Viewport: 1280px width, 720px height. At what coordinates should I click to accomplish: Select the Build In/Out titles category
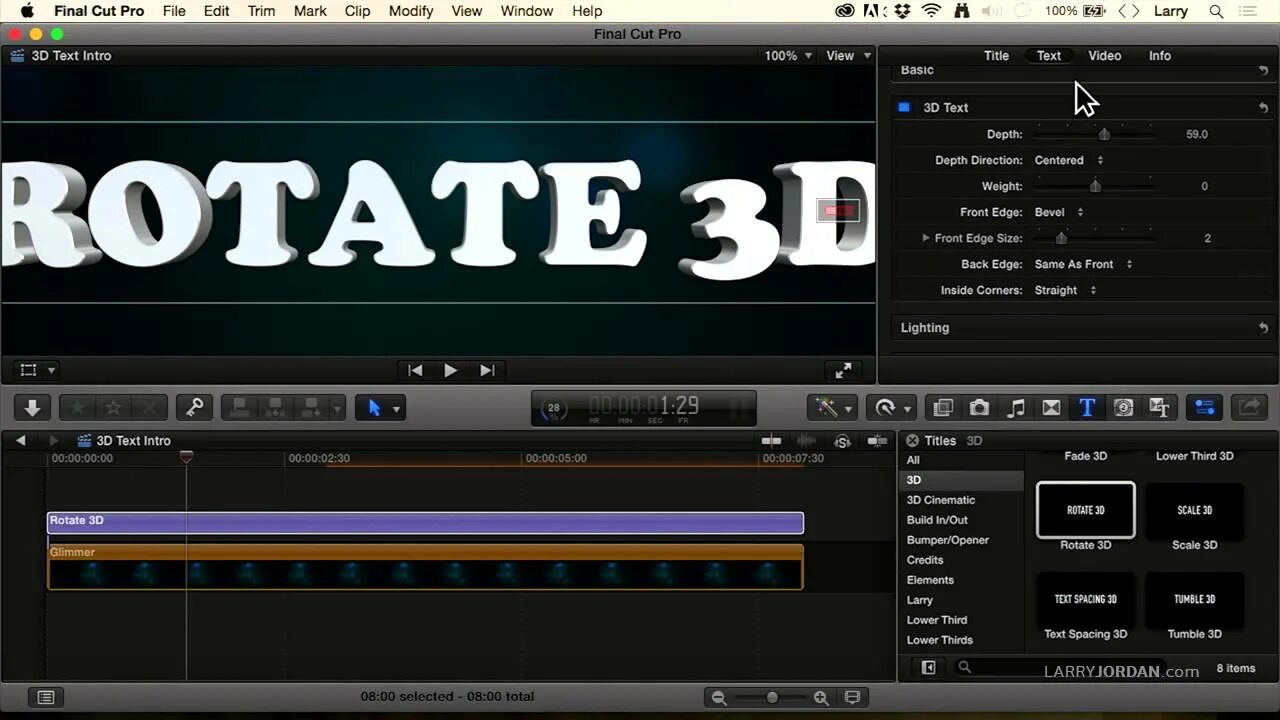click(937, 520)
